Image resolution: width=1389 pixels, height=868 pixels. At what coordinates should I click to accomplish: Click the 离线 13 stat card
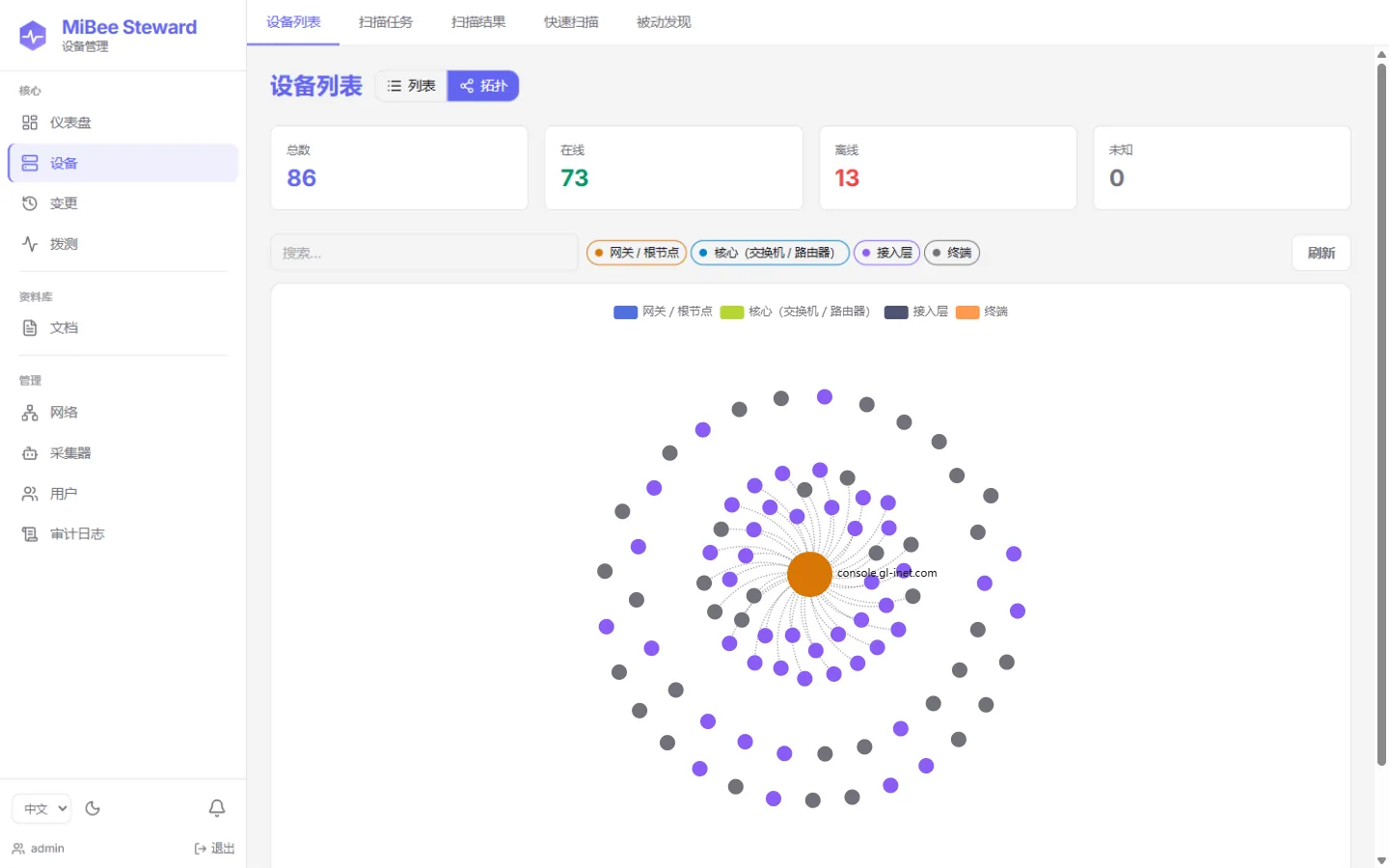pos(948,168)
